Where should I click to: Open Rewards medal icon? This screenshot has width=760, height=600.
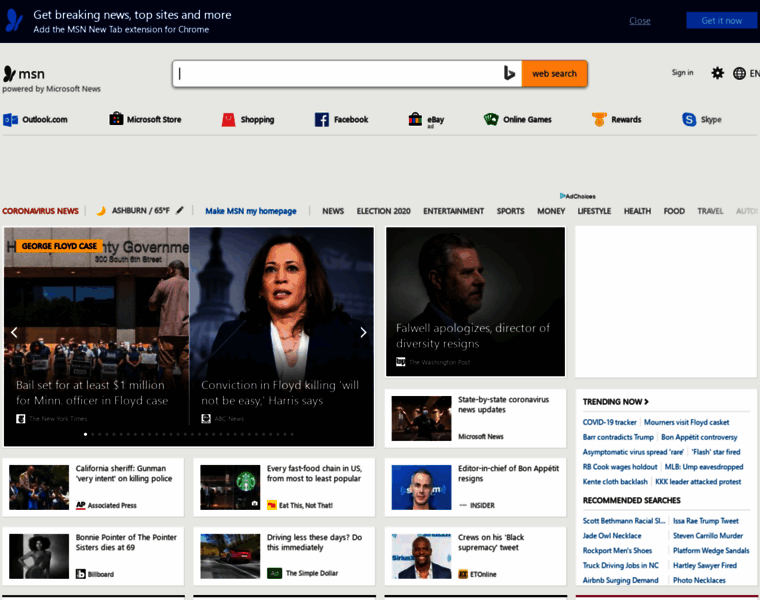(599, 119)
